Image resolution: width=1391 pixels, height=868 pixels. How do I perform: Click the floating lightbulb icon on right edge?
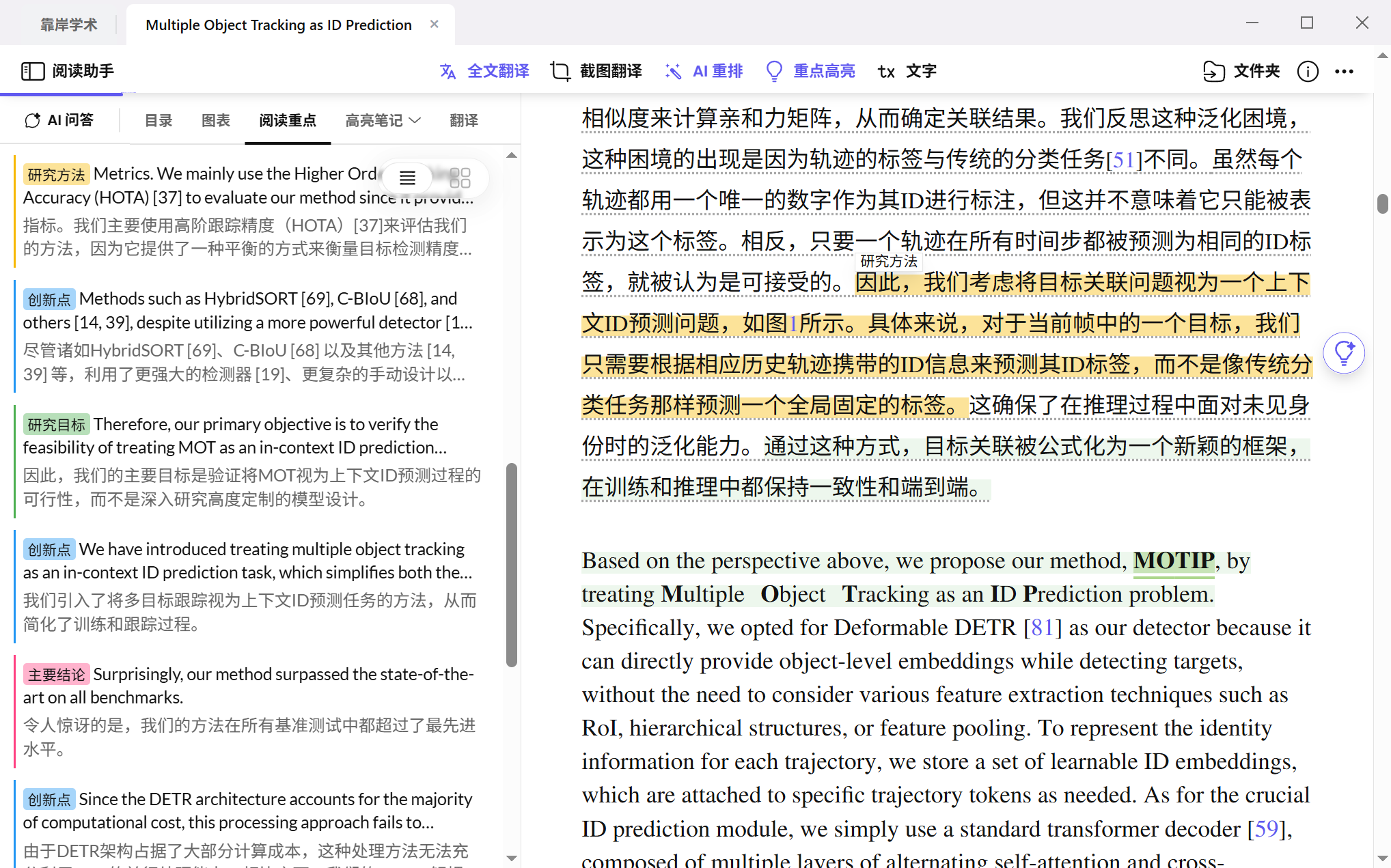pos(1344,353)
